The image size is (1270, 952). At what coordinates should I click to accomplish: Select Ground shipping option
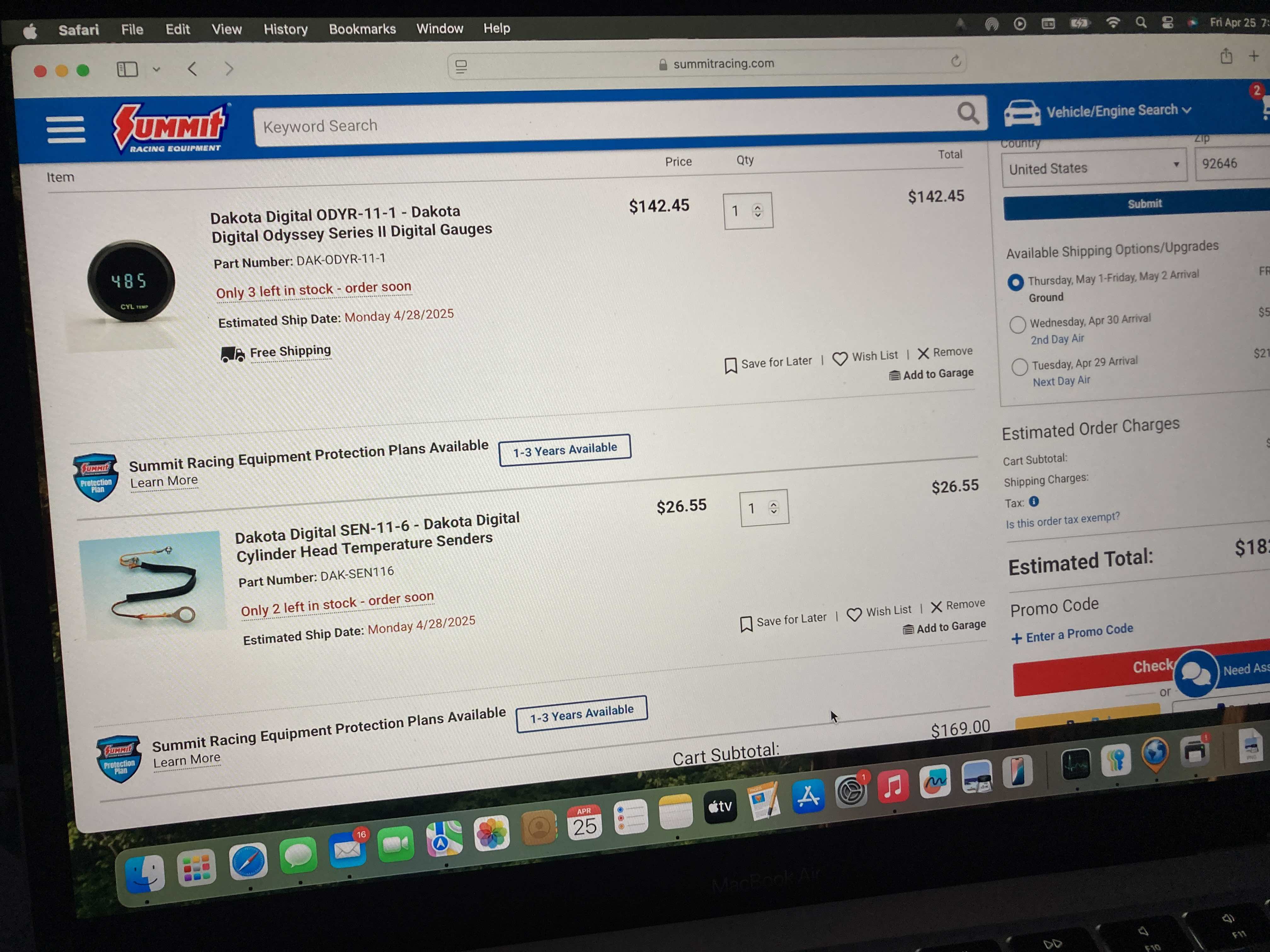point(1015,282)
